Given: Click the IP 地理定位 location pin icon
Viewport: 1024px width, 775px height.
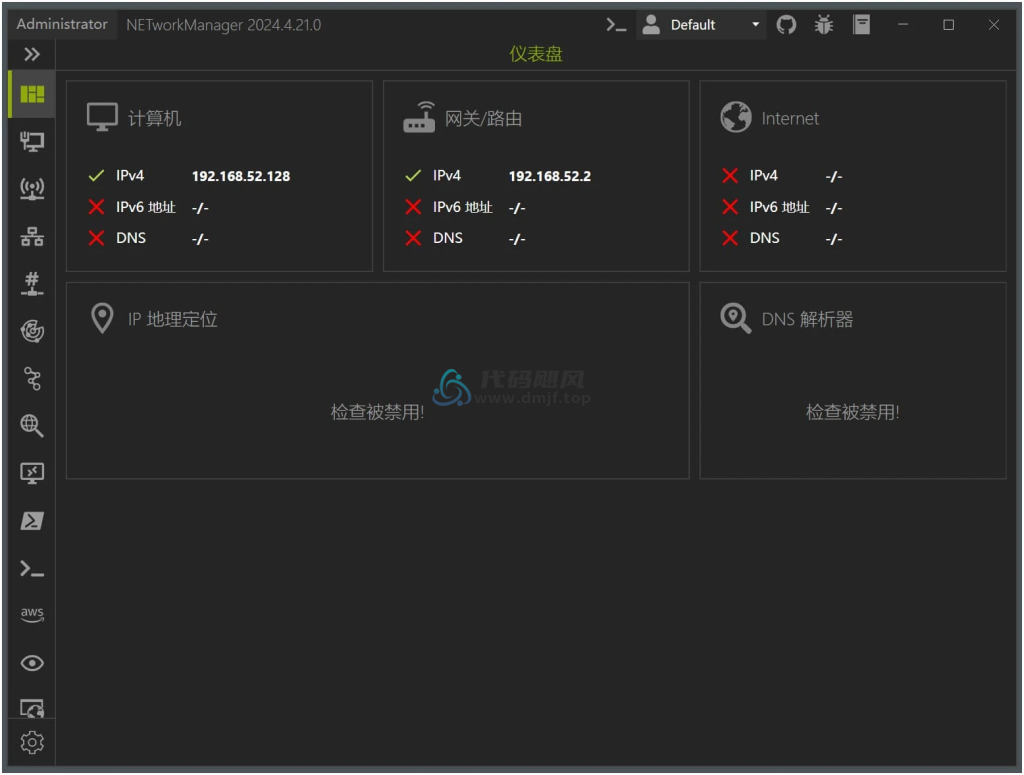Looking at the screenshot, I should coord(102,319).
